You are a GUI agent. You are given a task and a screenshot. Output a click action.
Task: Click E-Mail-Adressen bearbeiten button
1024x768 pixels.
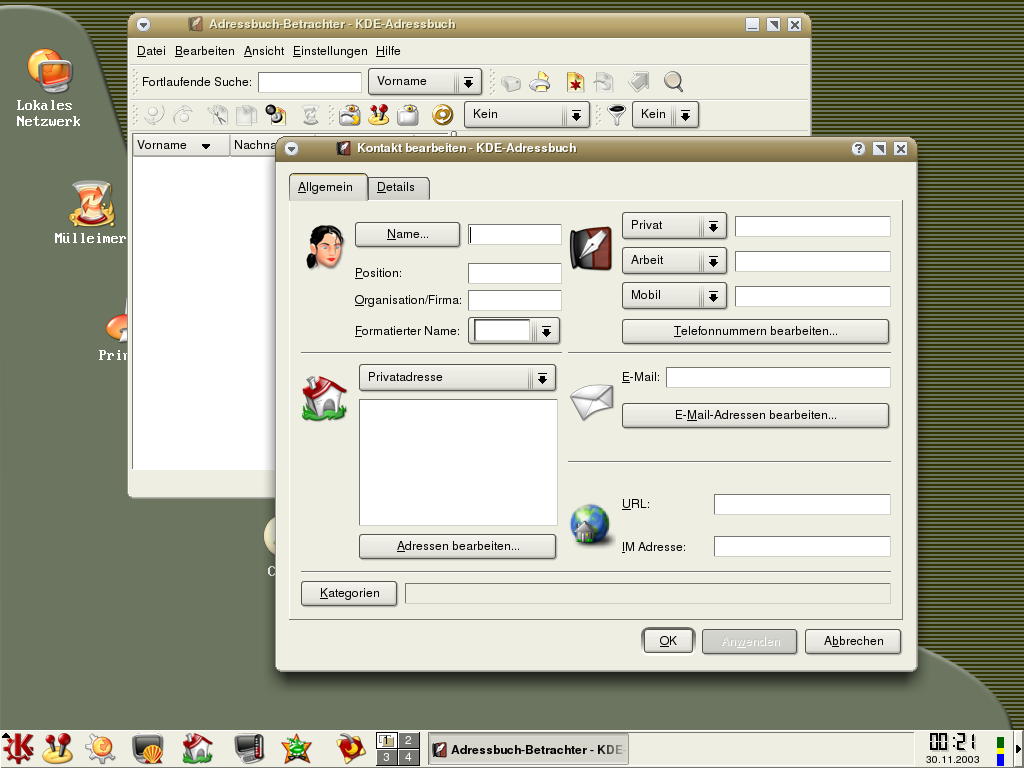coord(756,415)
